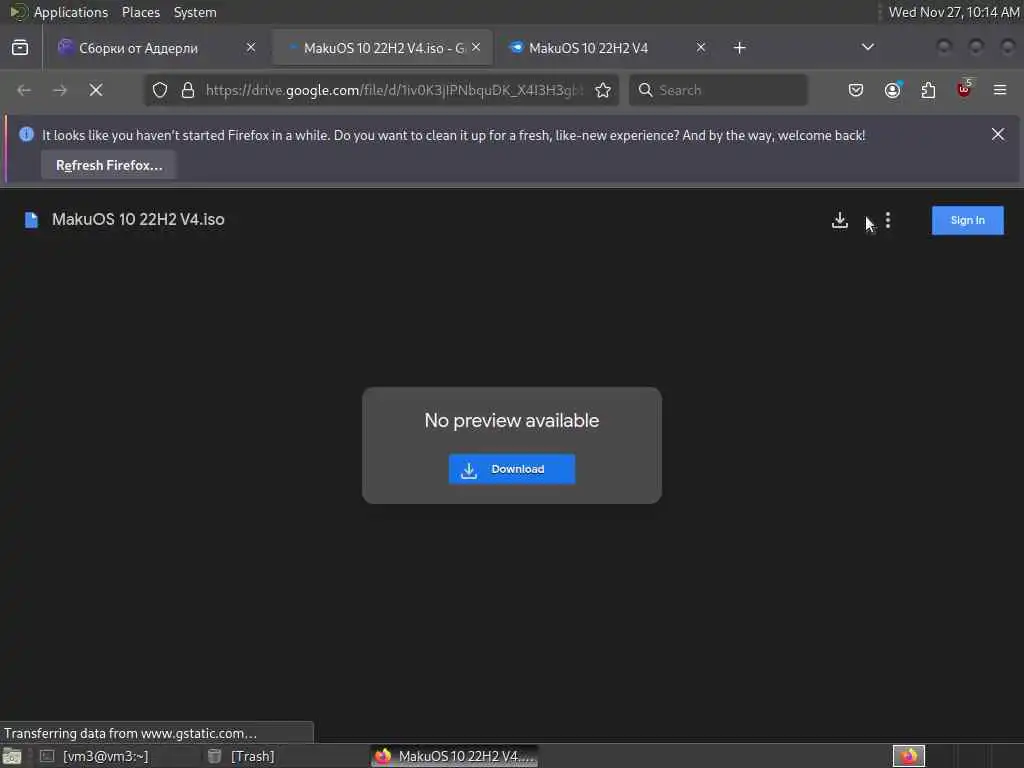
Task: Open the Firefox View icon left of the tabs
Action: (x=20, y=48)
